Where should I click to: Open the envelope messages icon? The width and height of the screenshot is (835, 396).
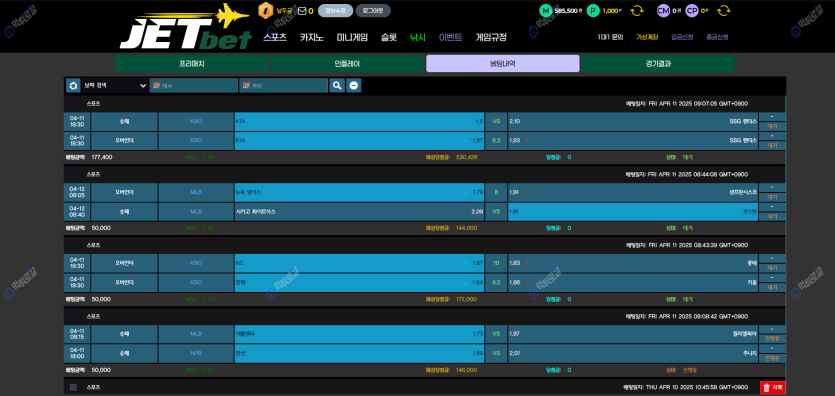(302, 11)
